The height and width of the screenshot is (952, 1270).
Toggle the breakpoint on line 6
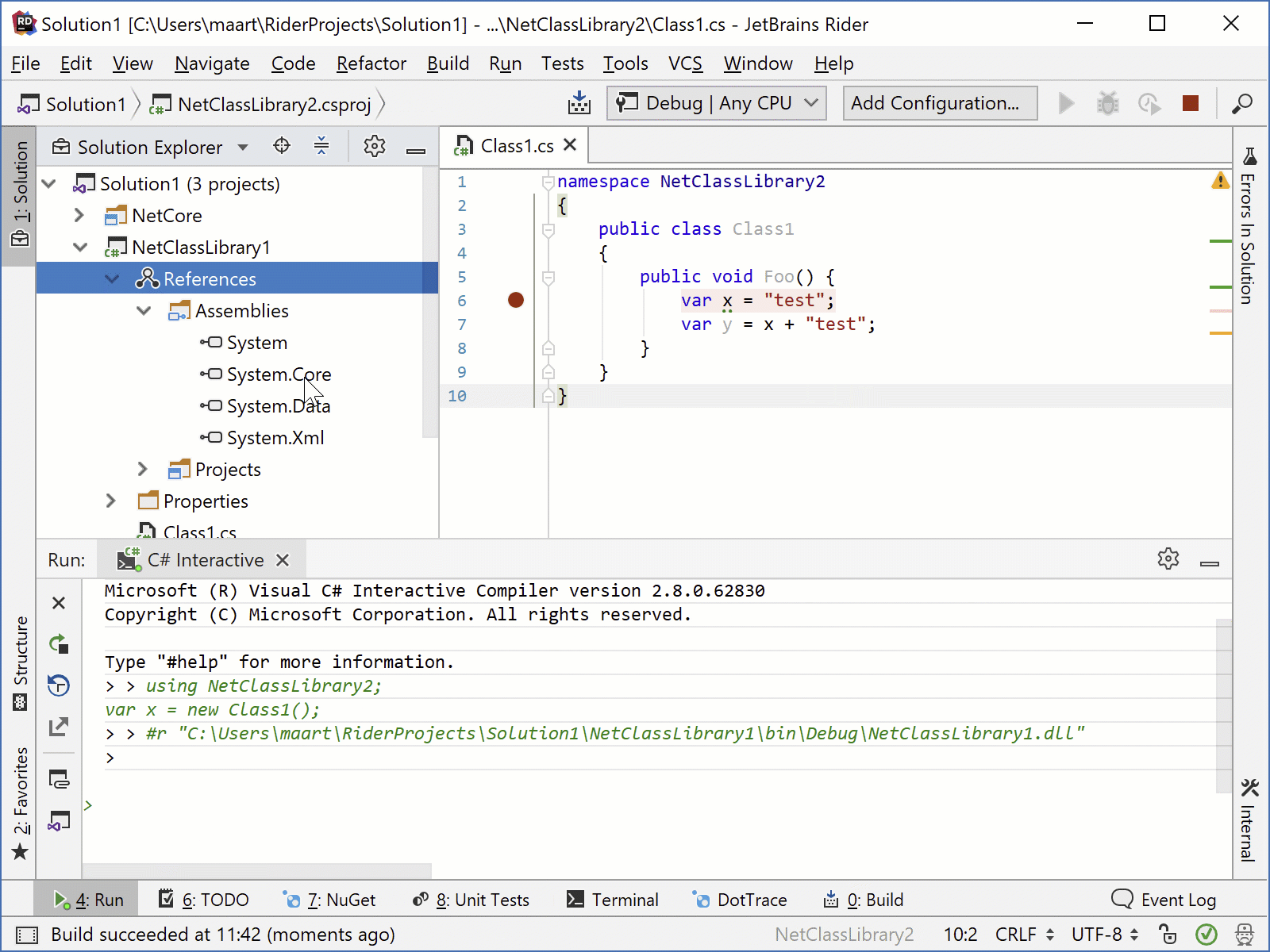(x=516, y=300)
